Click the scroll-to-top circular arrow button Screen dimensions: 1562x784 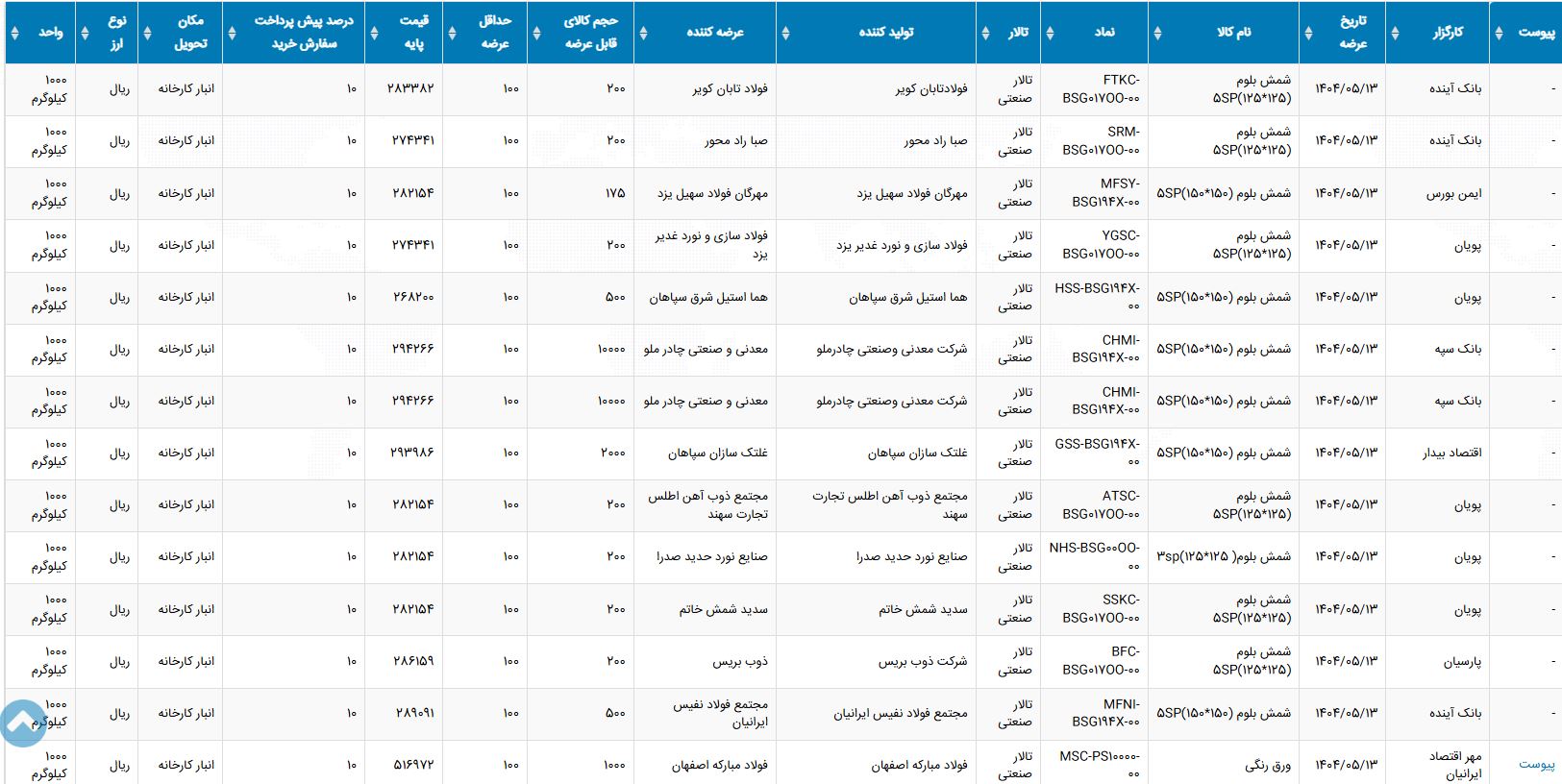pos(23,723)
